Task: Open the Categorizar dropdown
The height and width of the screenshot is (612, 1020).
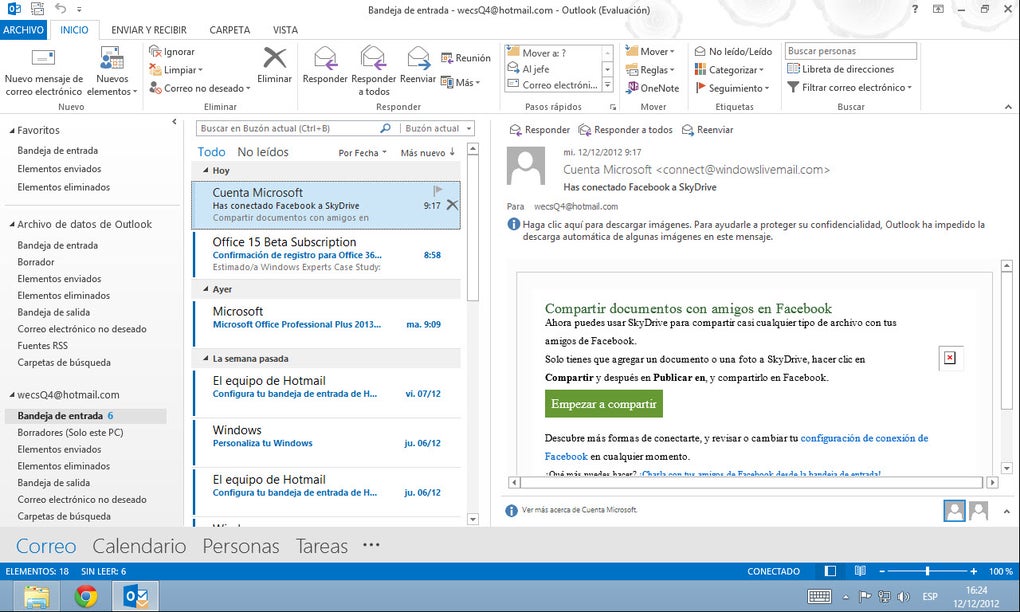Action: pyautogui.click(x=729, y=70)
